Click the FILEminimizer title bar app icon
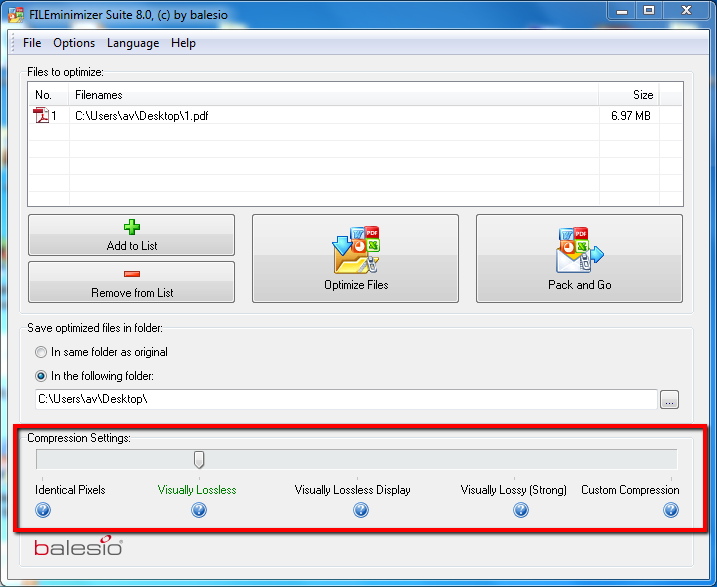This screenshot has width=717, height=587. click(16, 11)
